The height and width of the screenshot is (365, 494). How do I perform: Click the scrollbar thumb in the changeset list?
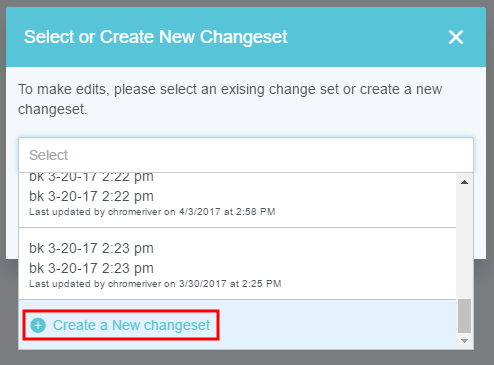click(464, 316)
